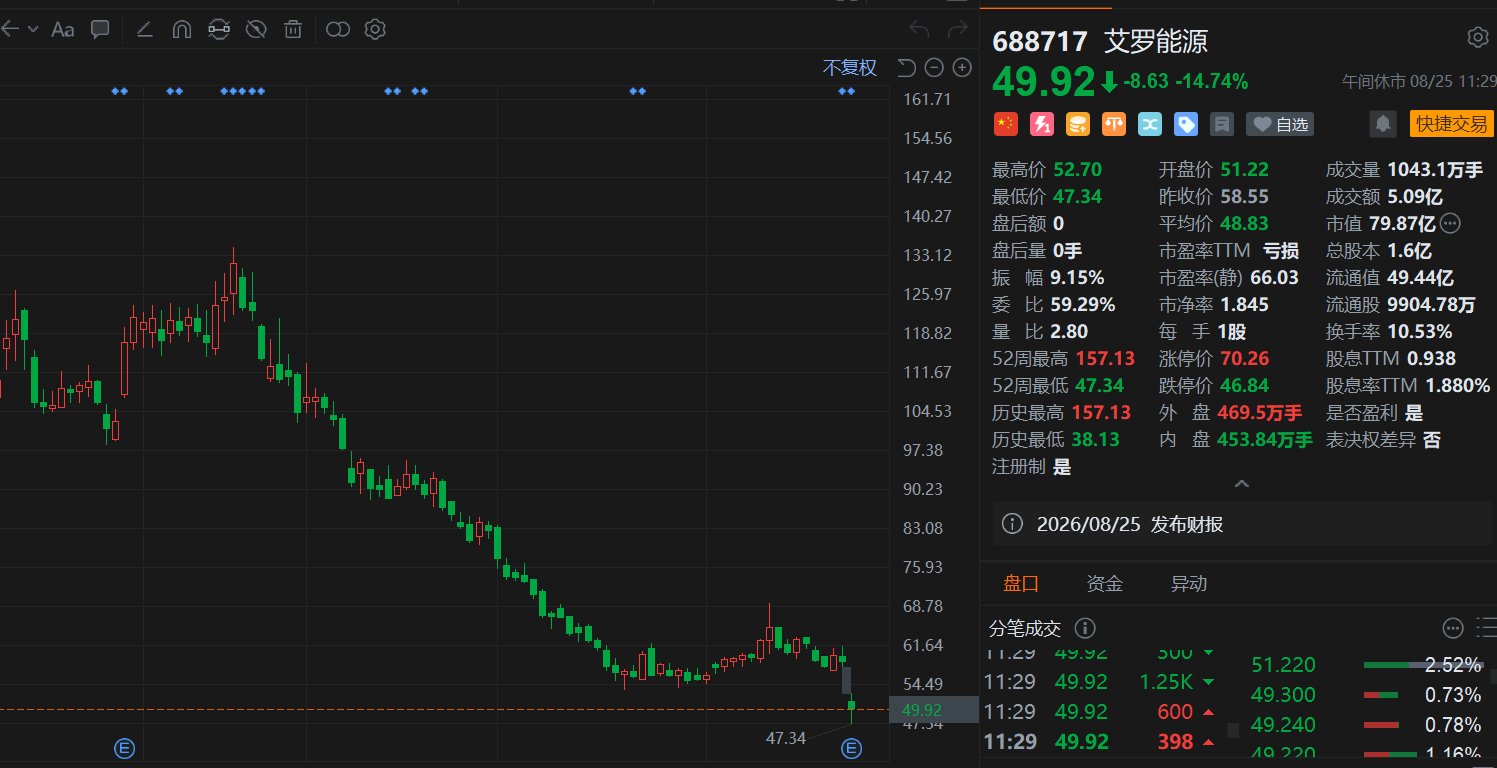Click the 47.34 low price annotation on chart
Screen dimensions: 1497x768
[786, 738]
